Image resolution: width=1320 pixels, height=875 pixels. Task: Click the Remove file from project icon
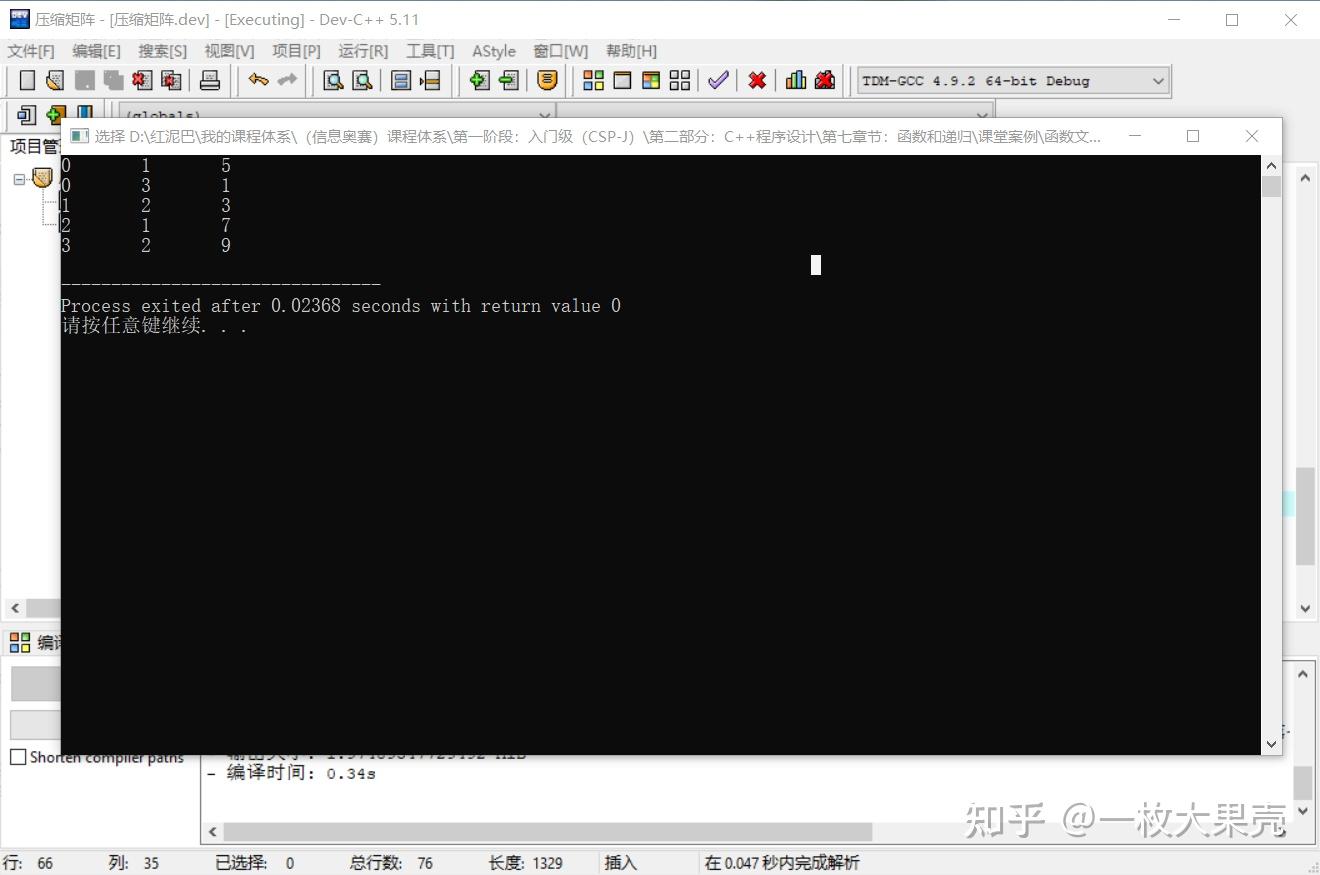[508, 80]
